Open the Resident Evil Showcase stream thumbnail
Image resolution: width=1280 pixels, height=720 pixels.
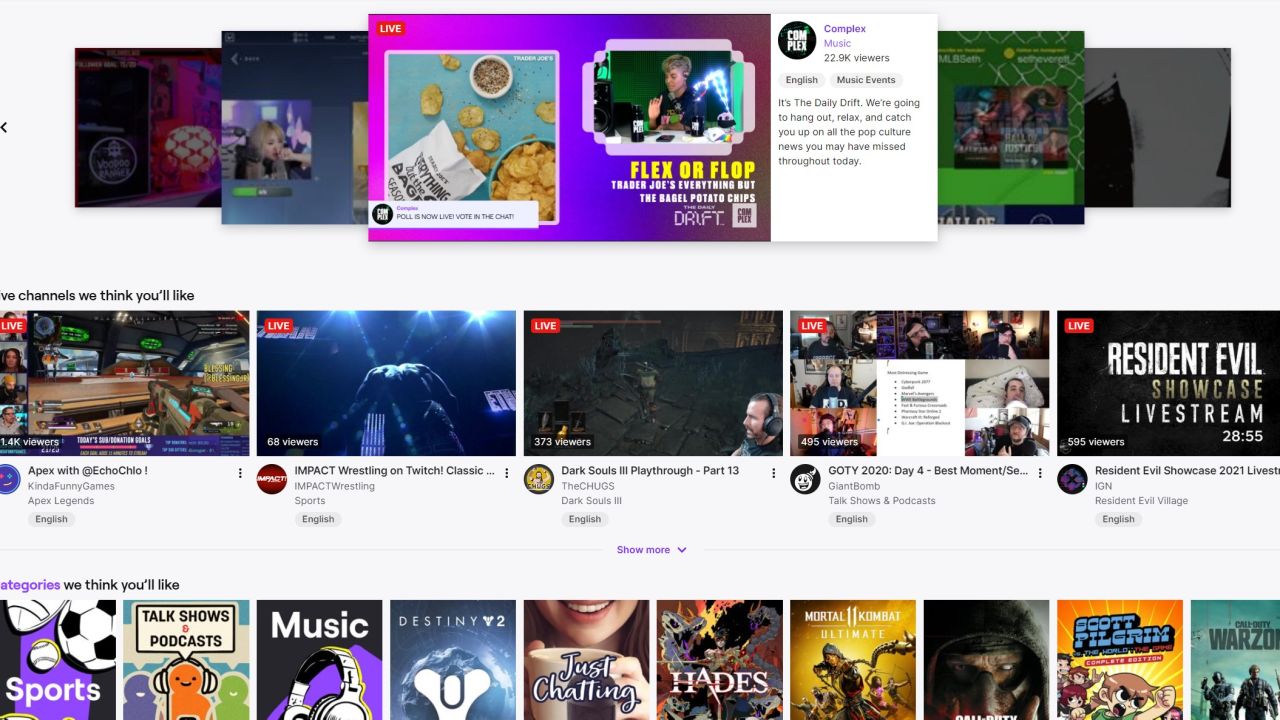[x=1168, y=383]
